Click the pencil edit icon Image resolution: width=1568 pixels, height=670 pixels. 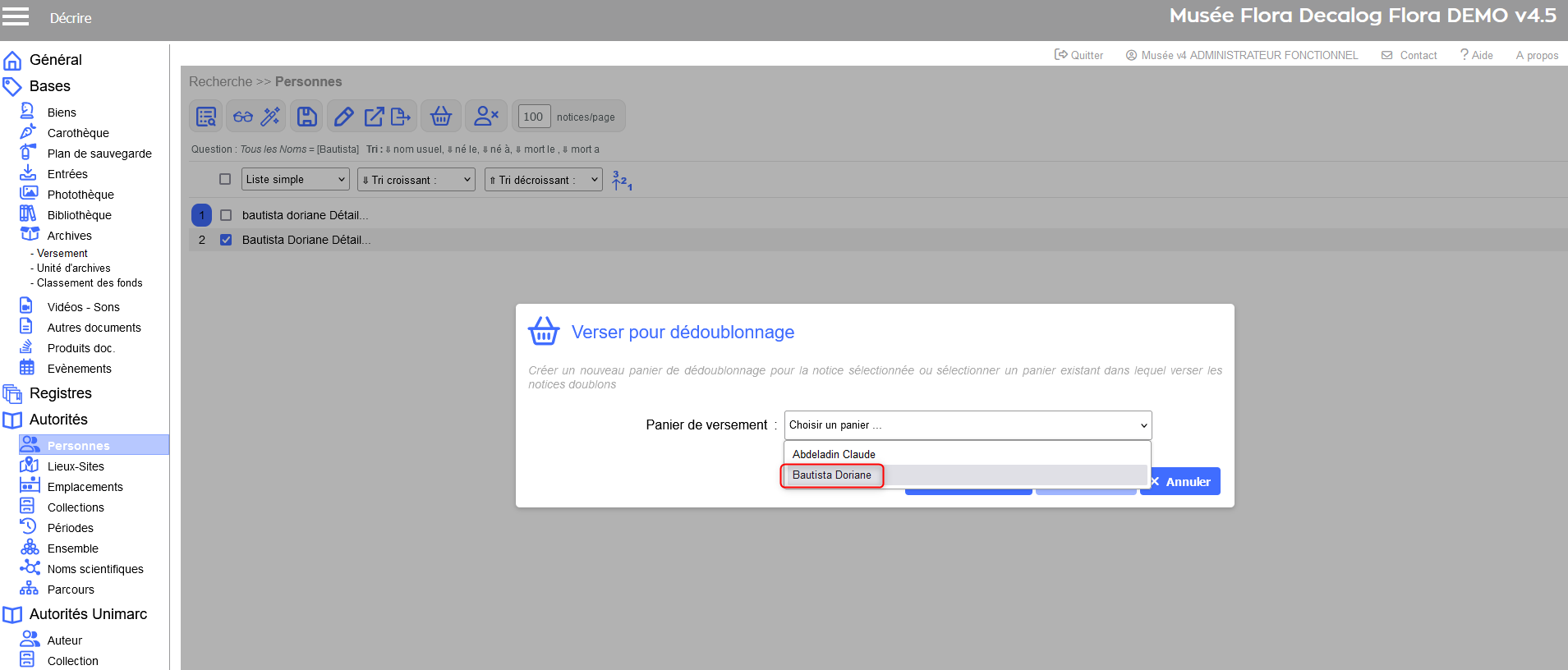point(344,117)
